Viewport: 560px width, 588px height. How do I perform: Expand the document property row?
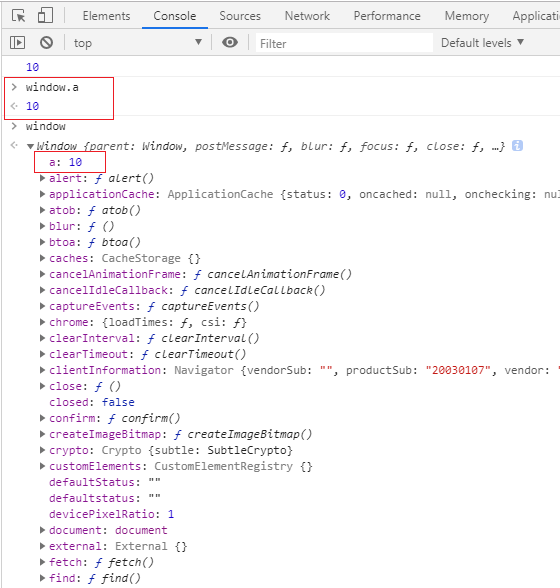[x=42, y=530]
